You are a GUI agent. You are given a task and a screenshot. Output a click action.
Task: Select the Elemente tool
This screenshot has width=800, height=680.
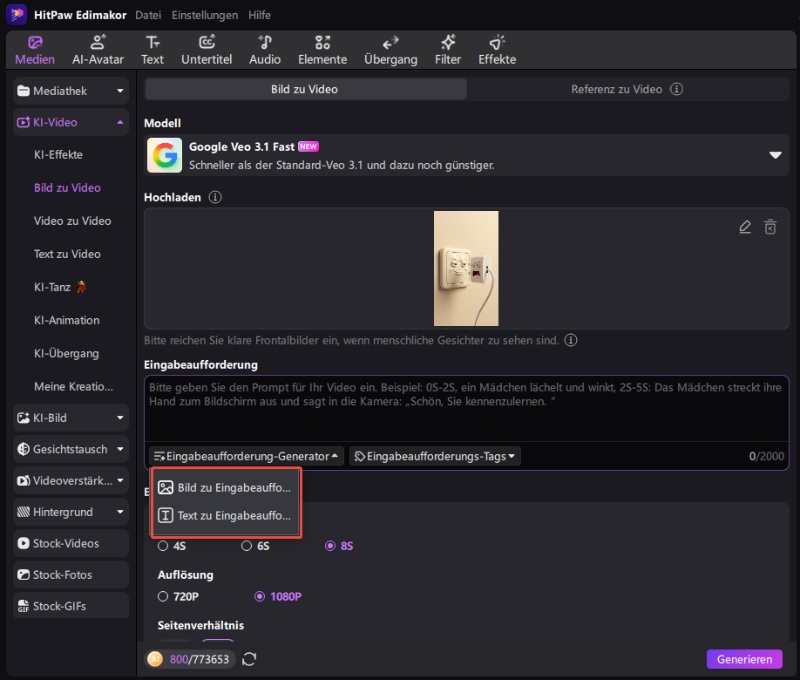click(x=322, y=49)
